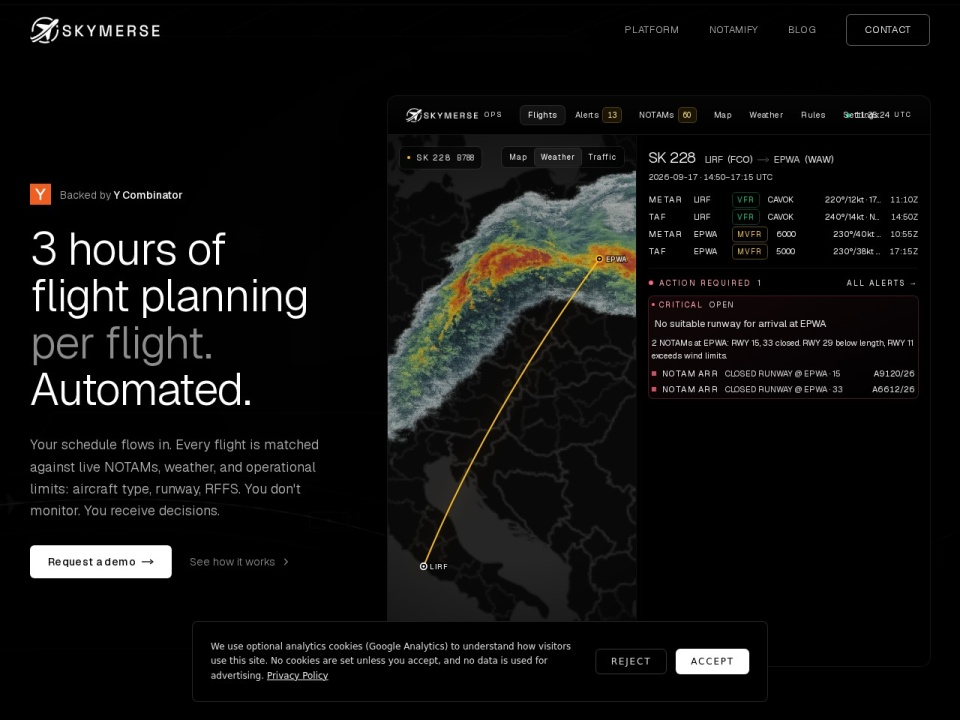Open the Rules tab in the dashboard
This screenshot has height=720, width=960.
(x=813, y=114)
